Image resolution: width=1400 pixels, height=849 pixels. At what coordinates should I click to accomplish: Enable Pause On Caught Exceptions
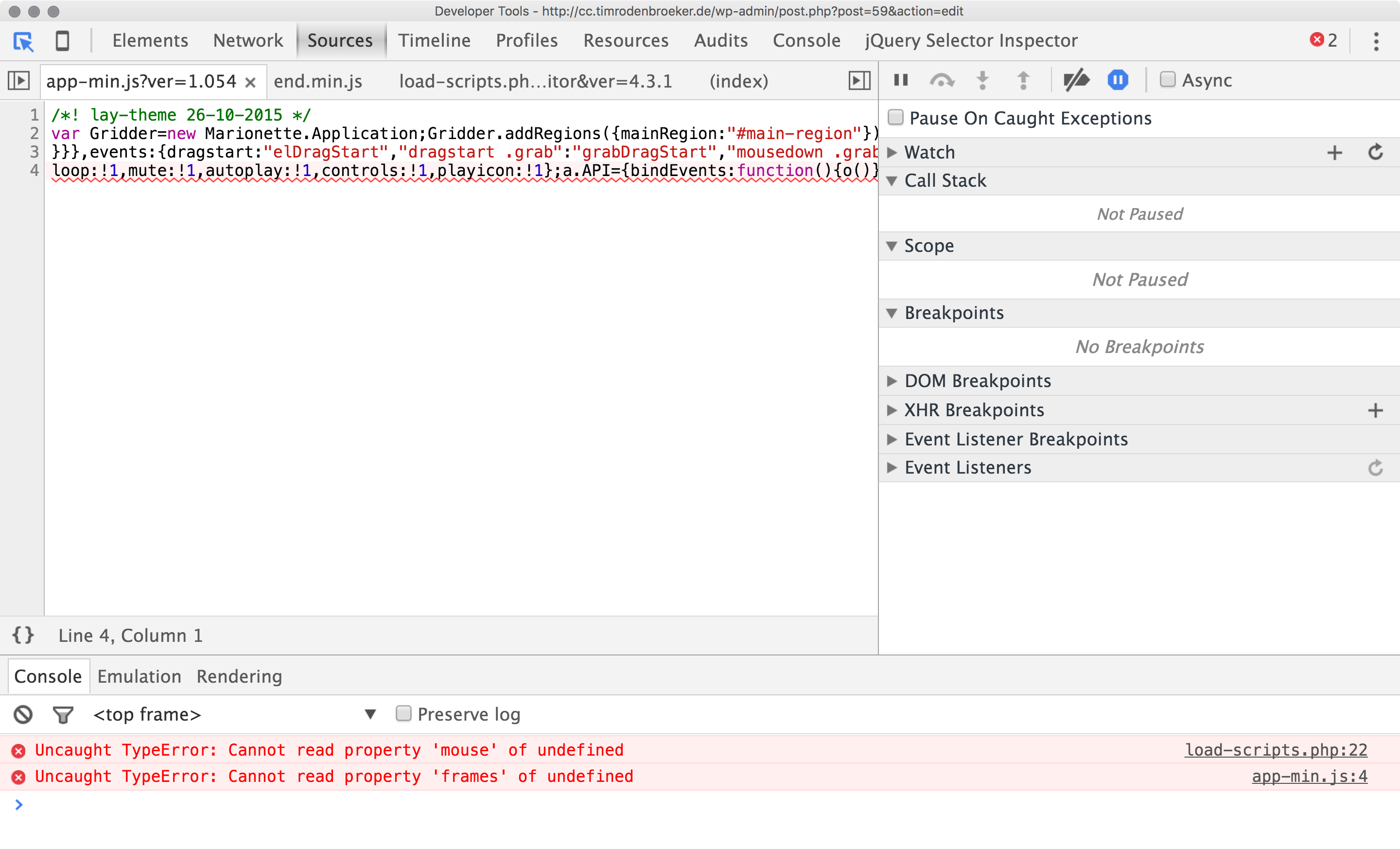pos(895,117)
